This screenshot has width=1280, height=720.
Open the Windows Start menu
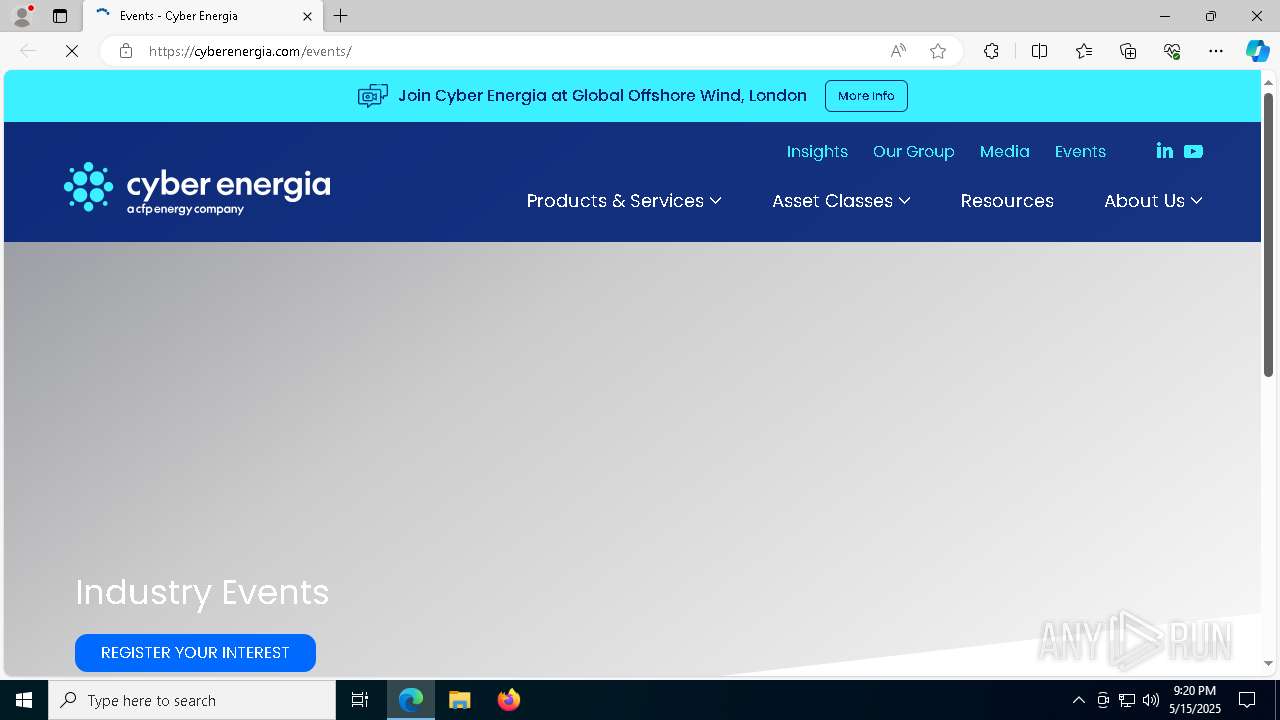pyautogui.click(x=24, y=700)
